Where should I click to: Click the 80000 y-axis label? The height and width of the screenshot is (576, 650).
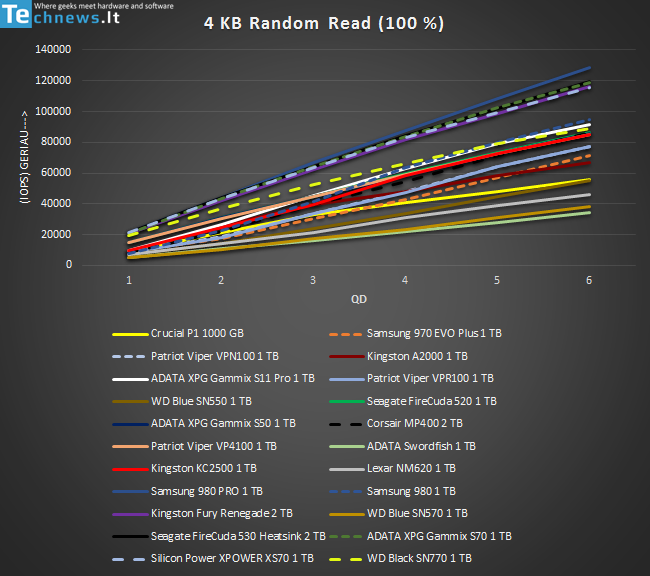(56, 142)
